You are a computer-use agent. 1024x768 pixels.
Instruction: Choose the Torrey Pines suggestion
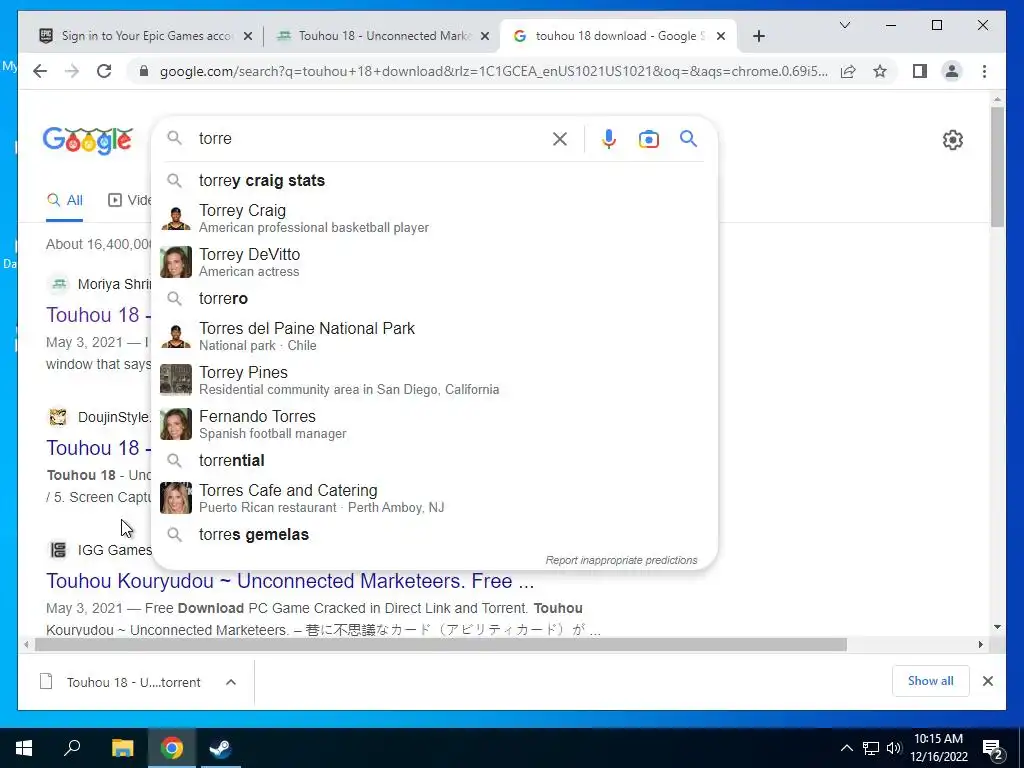coord(434,380)
